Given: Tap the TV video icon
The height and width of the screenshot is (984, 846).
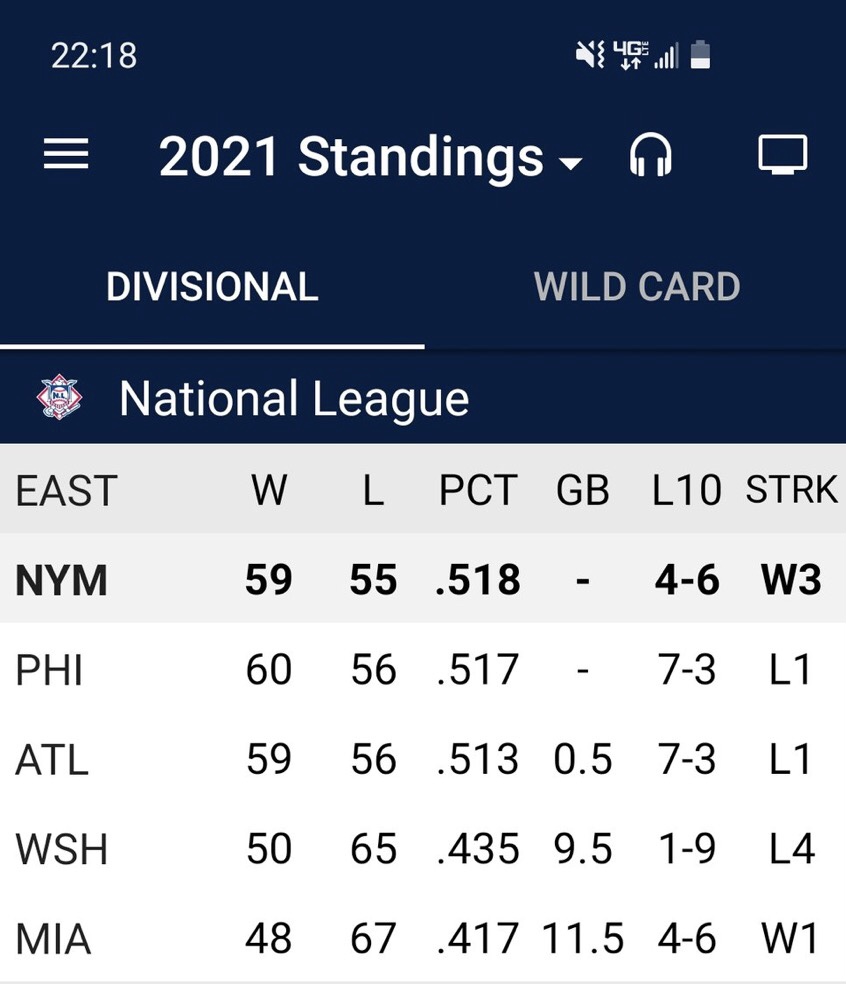Looking at the screenshot, I should (782, 156).
